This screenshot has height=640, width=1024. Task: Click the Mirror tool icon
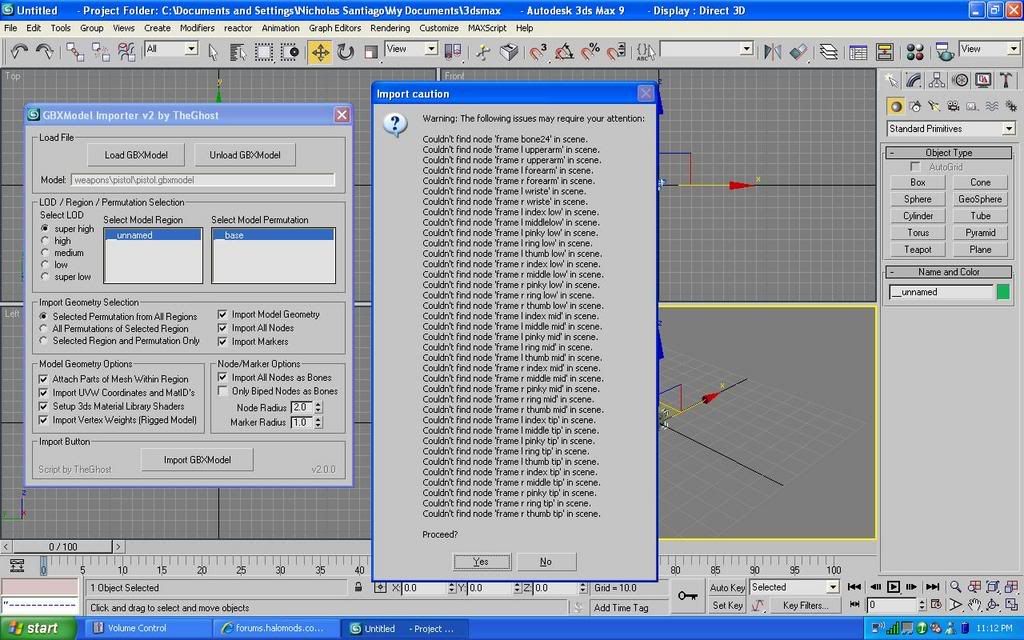click(772, 52)
